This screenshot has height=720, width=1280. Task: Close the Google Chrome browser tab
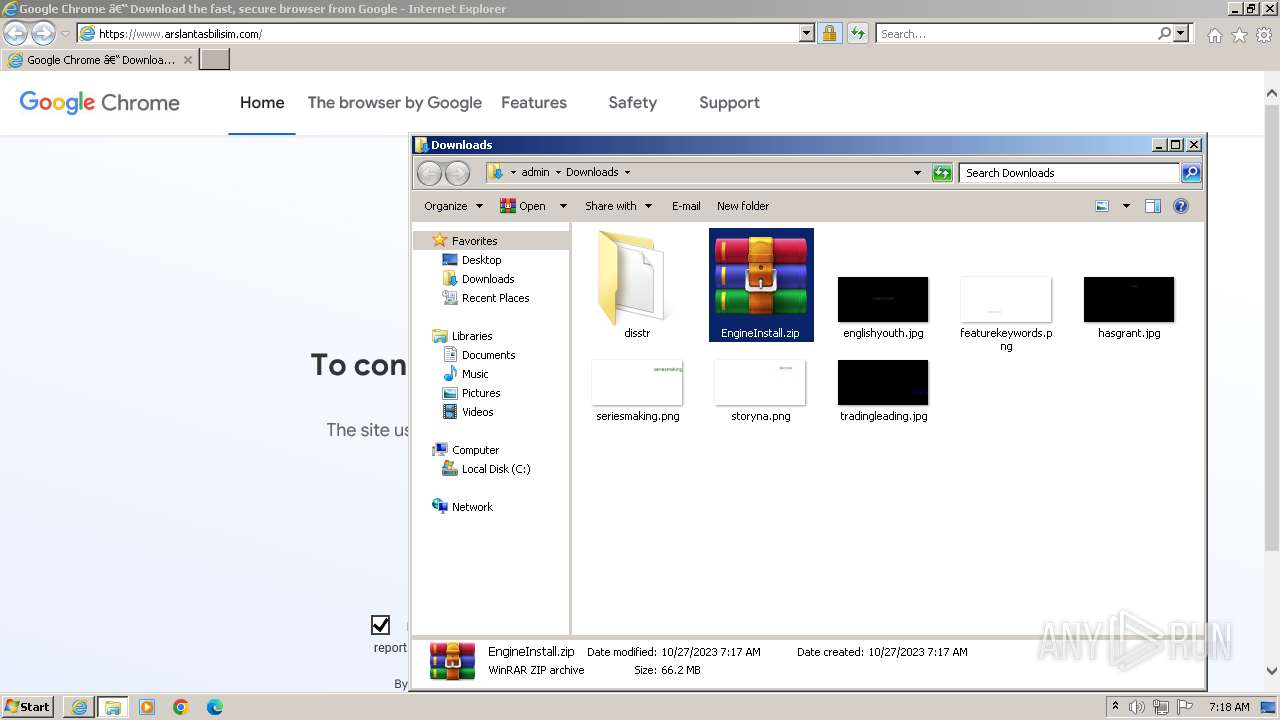coord(188,60)
